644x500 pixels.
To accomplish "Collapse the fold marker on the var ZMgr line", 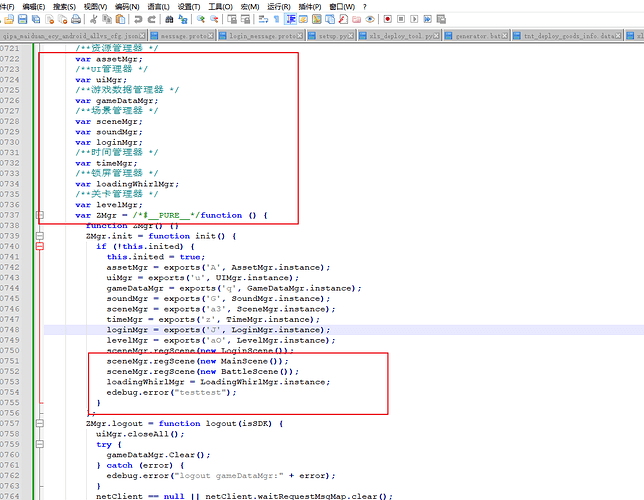I will point(40,215).
